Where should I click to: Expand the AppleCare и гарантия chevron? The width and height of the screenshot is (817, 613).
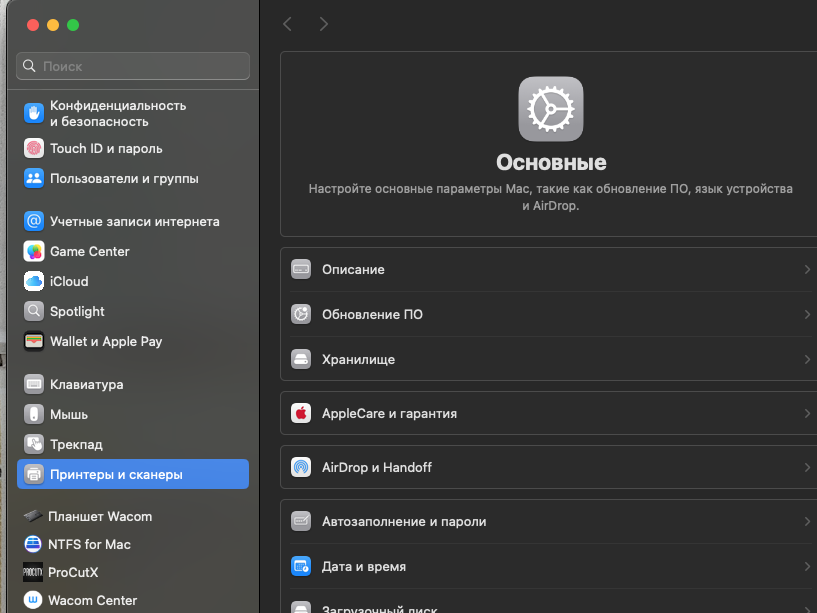807,413
